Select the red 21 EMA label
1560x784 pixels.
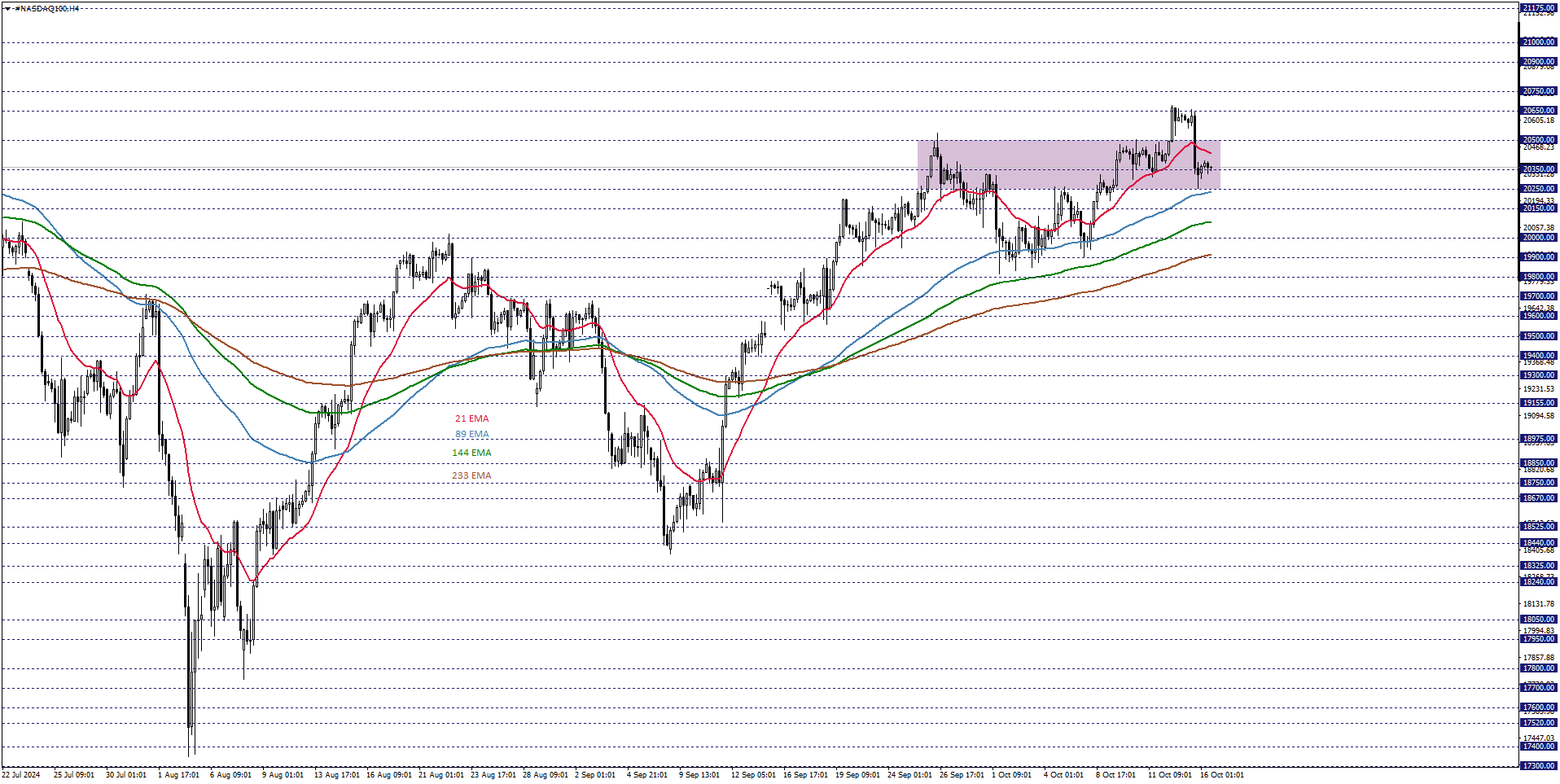tap(472, 418)
